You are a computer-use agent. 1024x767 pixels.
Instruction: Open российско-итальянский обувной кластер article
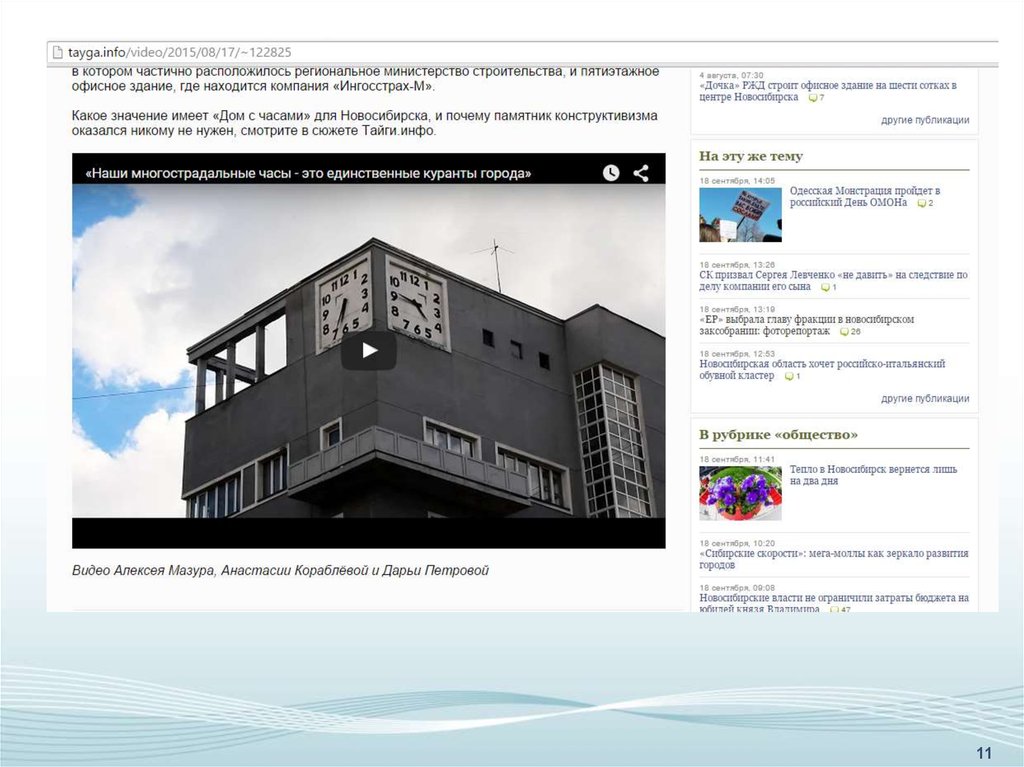(822, 369)
